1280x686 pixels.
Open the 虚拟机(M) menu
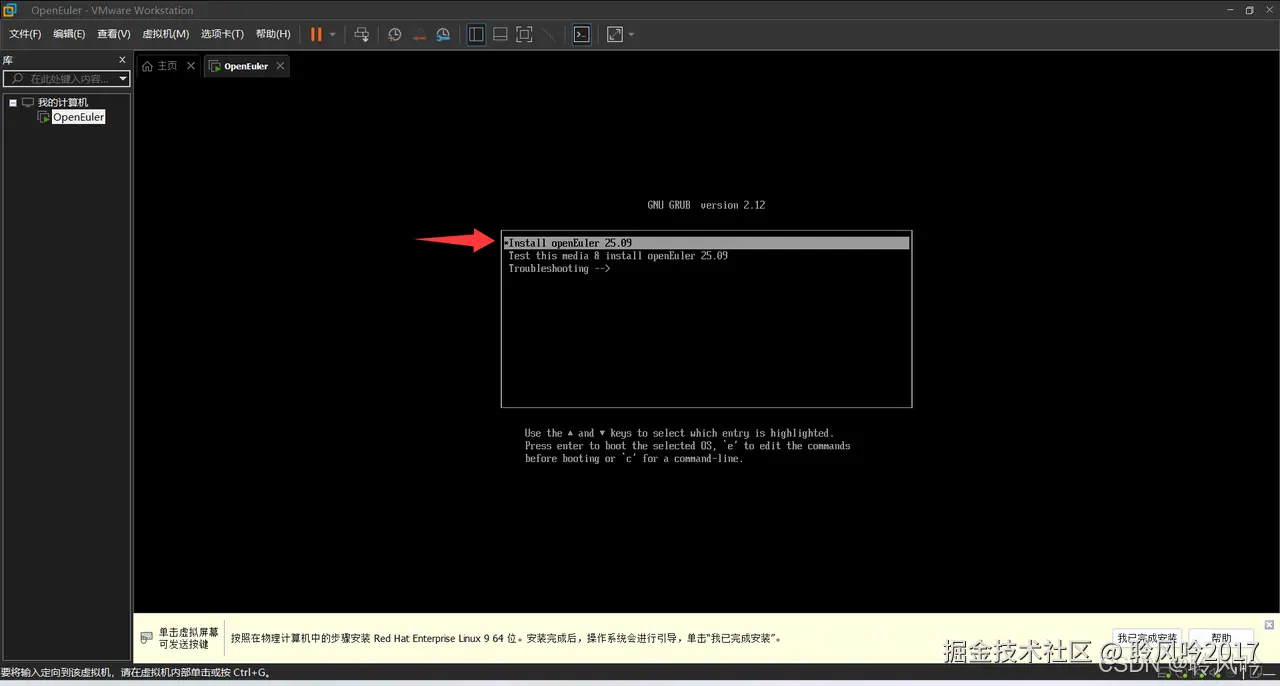(165, 34)
